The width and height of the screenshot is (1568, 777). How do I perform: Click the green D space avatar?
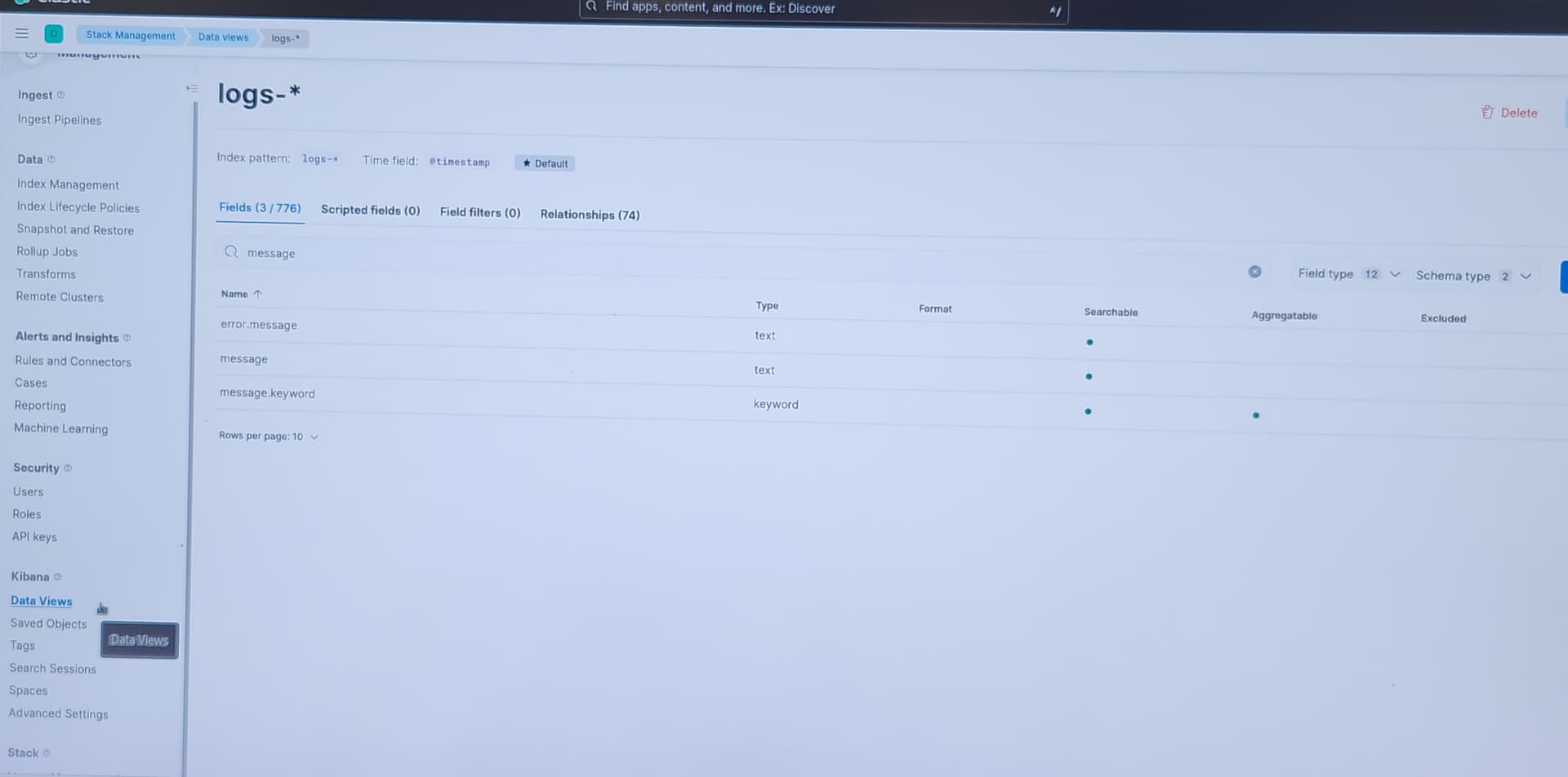point(54,33)
